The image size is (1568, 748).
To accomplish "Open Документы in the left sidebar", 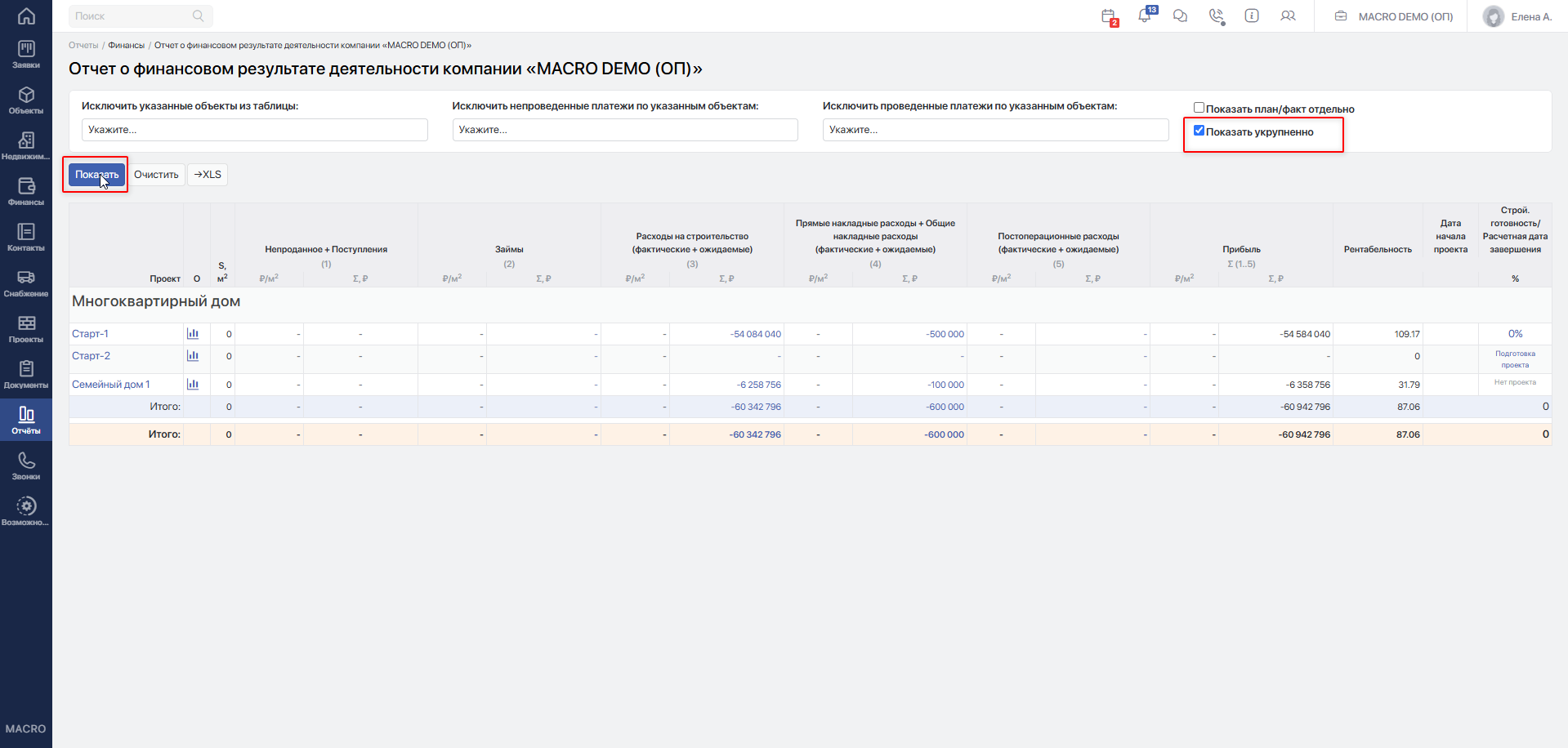I will point(26,376).
